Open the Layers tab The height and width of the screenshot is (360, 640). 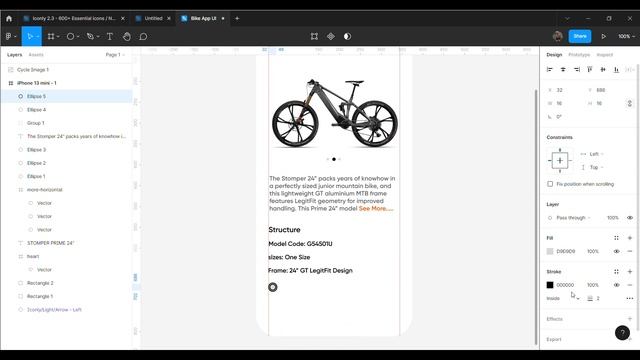point(14,55)
